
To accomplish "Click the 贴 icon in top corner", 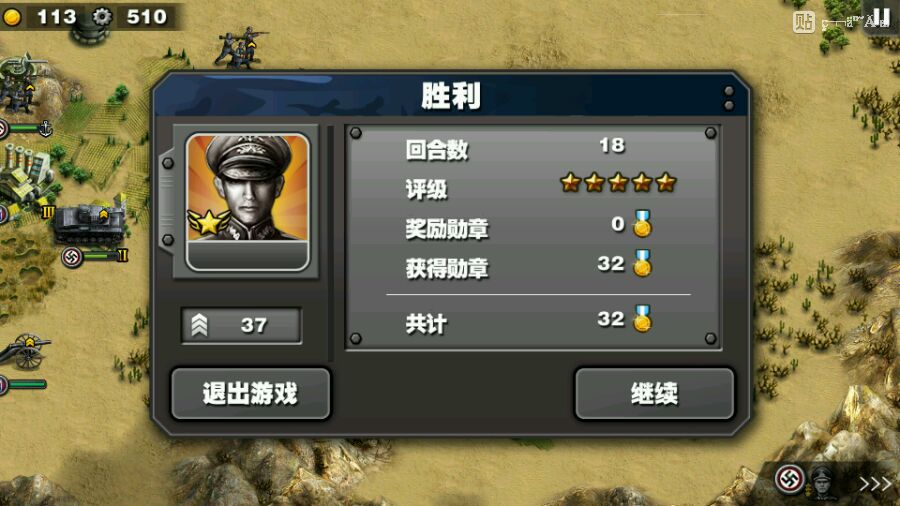I will (804, 22).
